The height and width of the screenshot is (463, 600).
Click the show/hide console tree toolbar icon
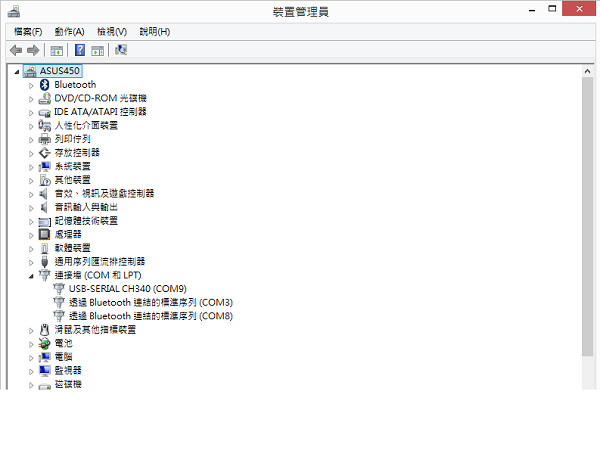tap(57, 51)
